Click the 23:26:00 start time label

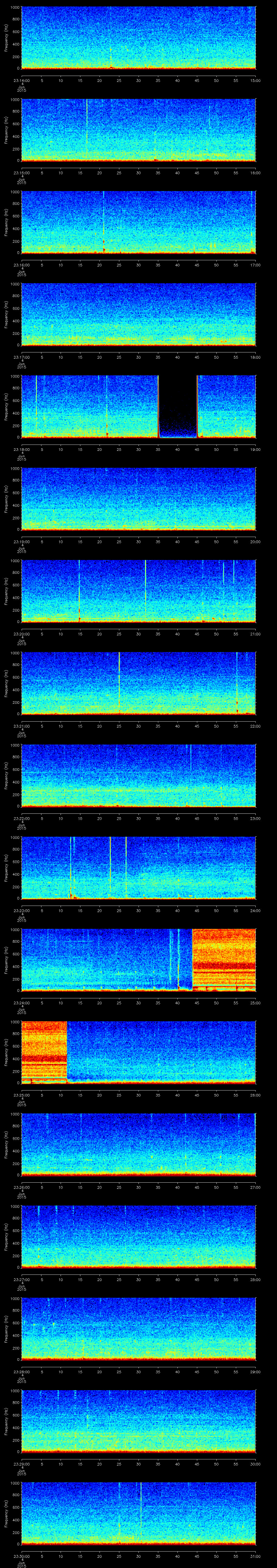(x=21, y=1187)
